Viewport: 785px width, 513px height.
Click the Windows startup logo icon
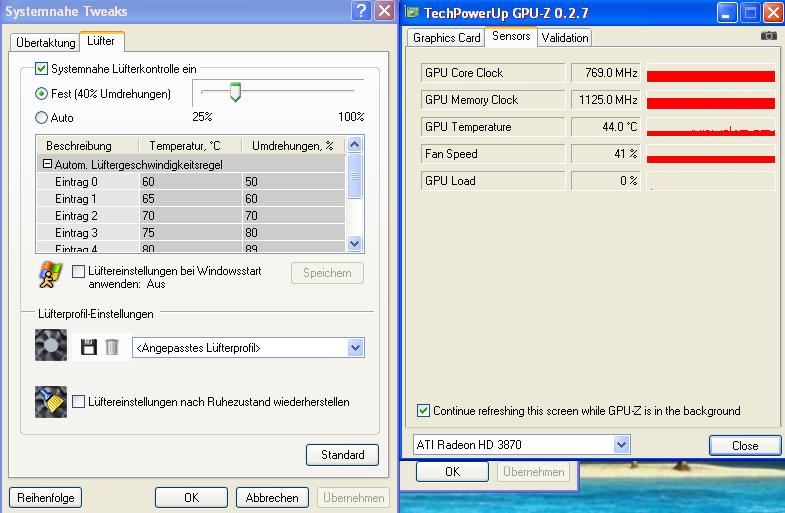[x=51, y=275]
